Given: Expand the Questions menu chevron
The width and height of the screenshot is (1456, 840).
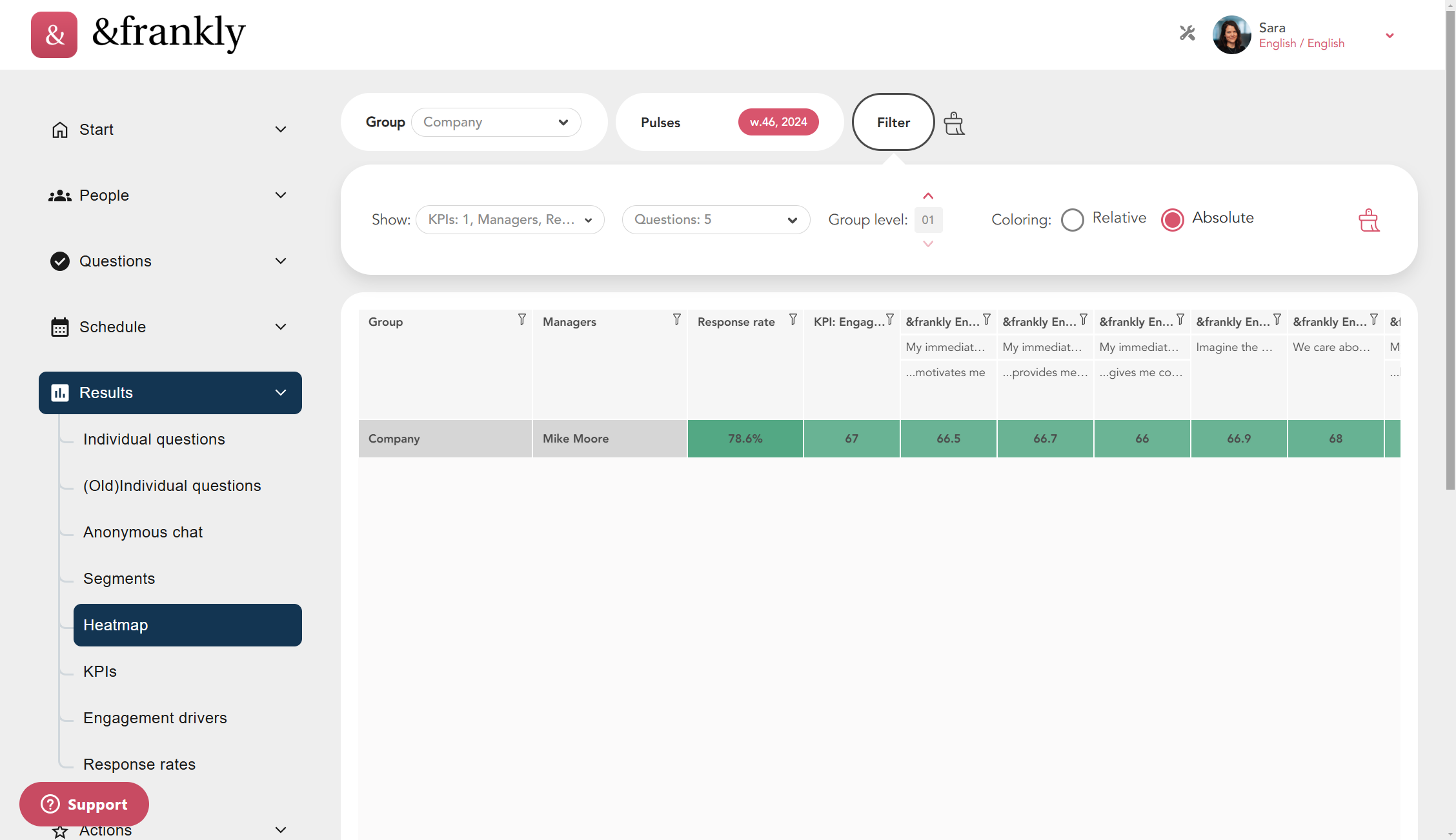Looking at the screenshot, I should 281,261.
